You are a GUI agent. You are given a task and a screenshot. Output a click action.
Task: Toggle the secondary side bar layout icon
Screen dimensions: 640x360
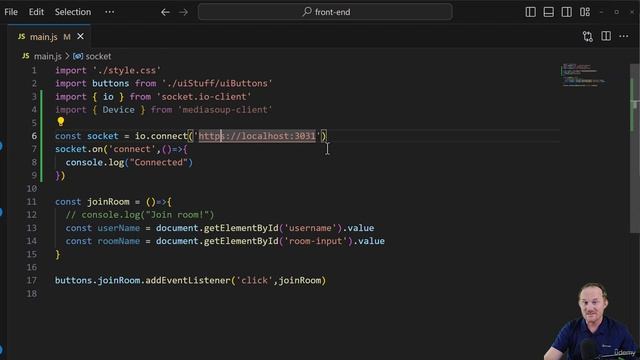pos(567,12)
